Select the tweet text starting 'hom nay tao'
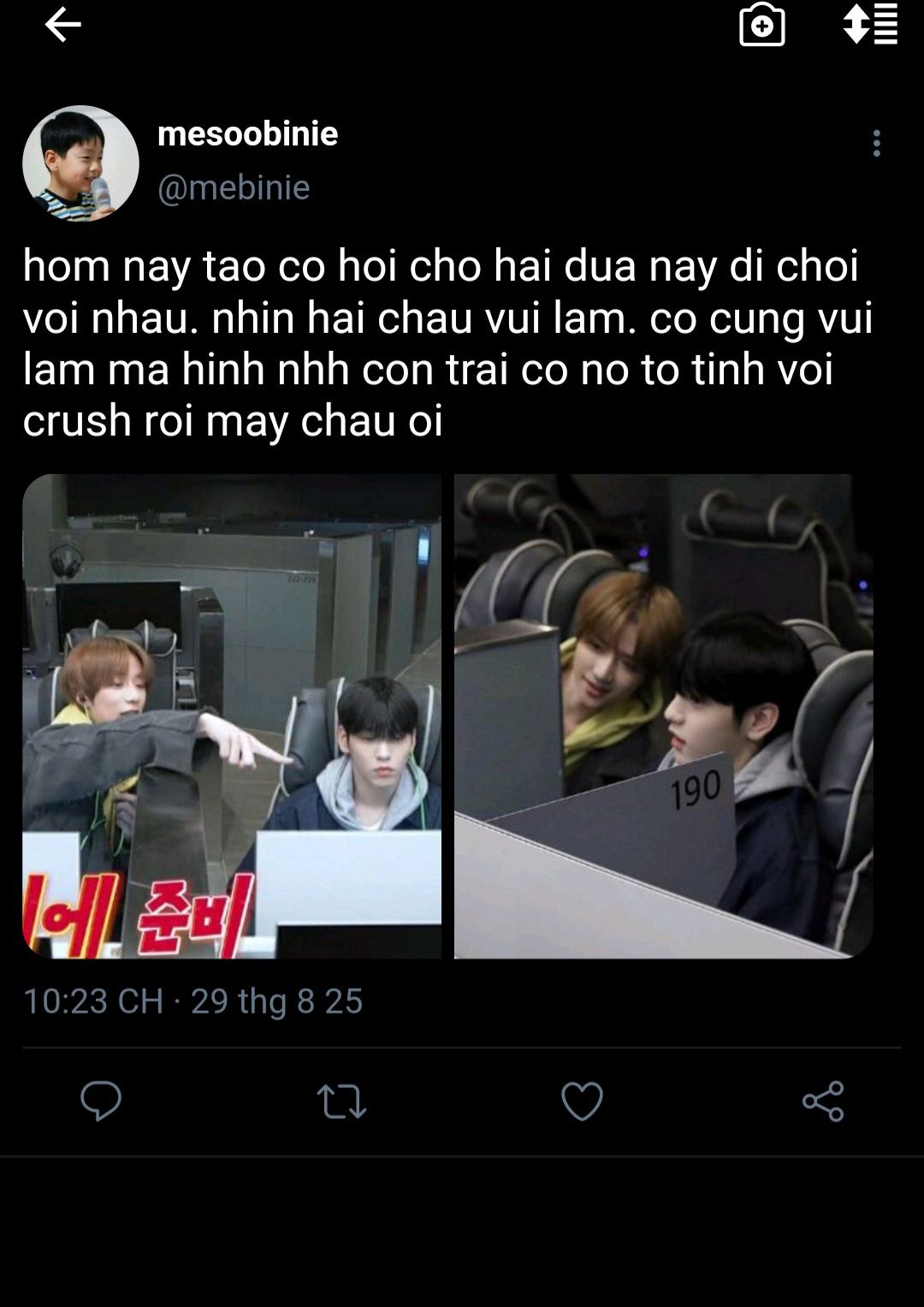924x1307 pixels. 448,342
